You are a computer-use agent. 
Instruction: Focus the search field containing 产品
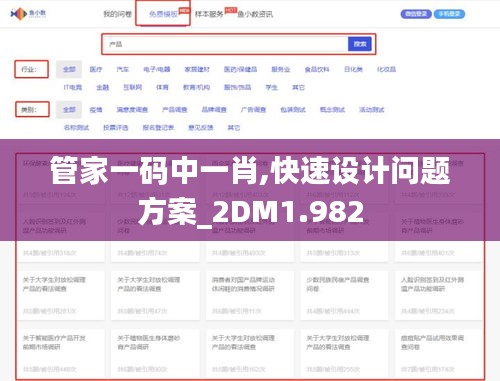(226, 44)
